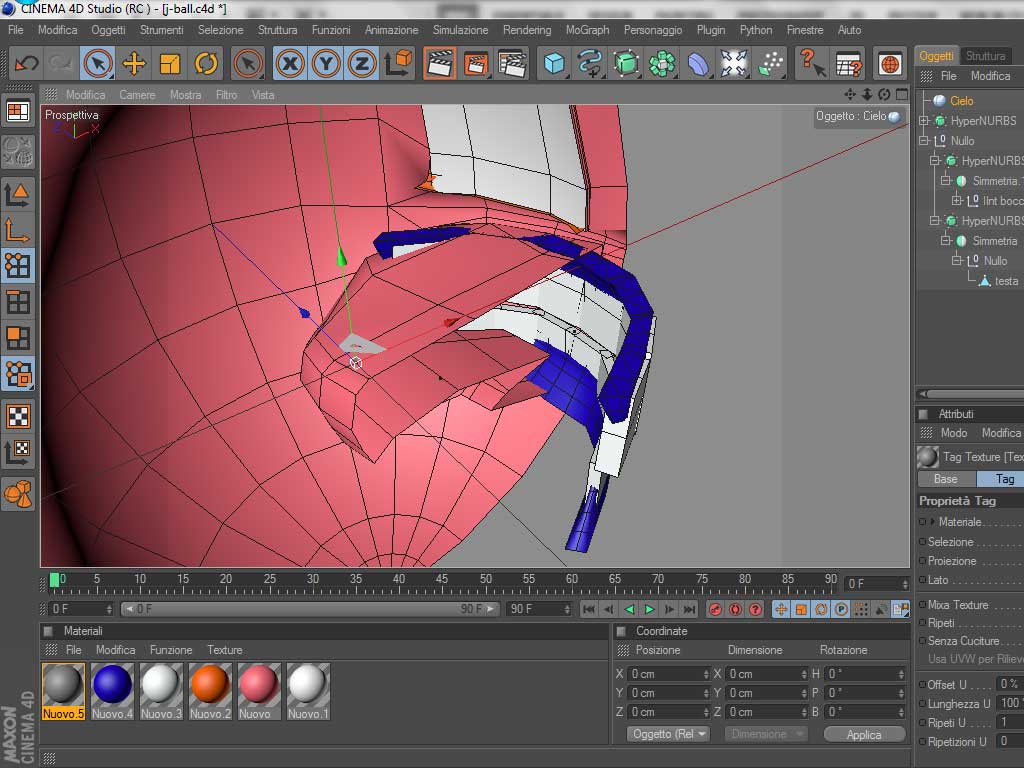Activate the Rotate tool in top toolbar
1024x768 pixels.
tap(206, 64)
